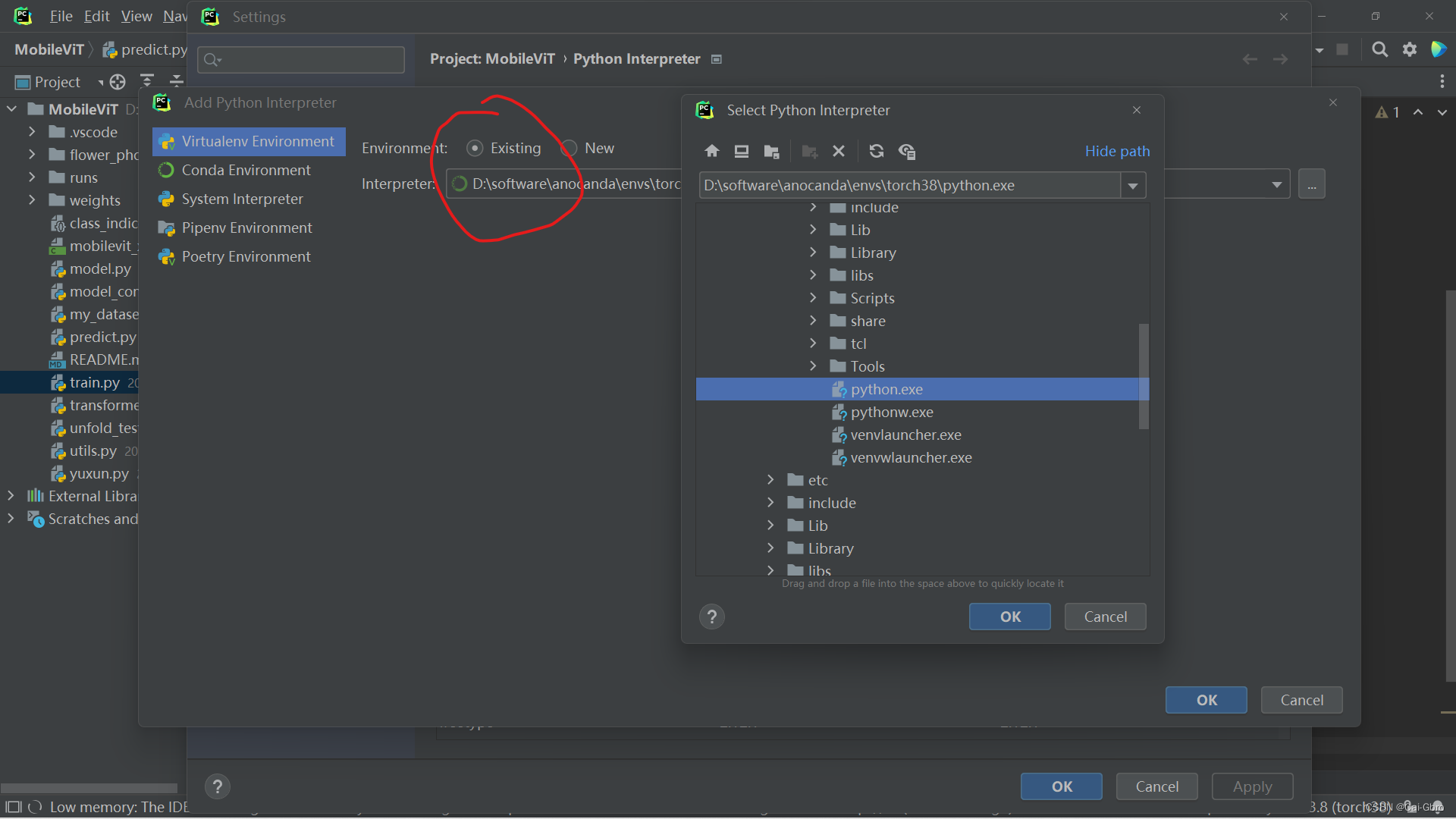This screenshot has height=819, width=1456.
Task: Open the interpreter combo box dropdown arrow
Action: click(x=1276, y=184)
